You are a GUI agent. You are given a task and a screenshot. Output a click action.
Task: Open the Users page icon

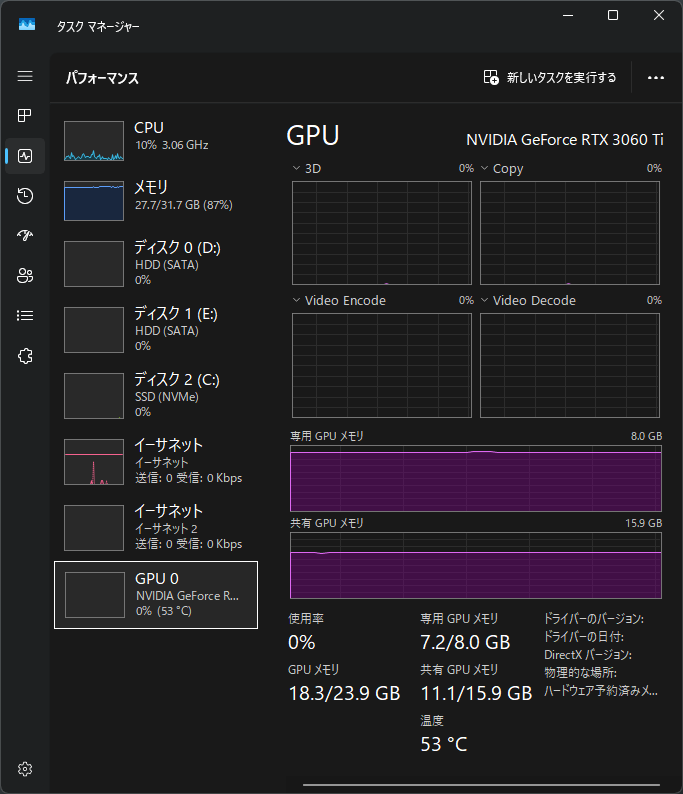pos(25,275)
